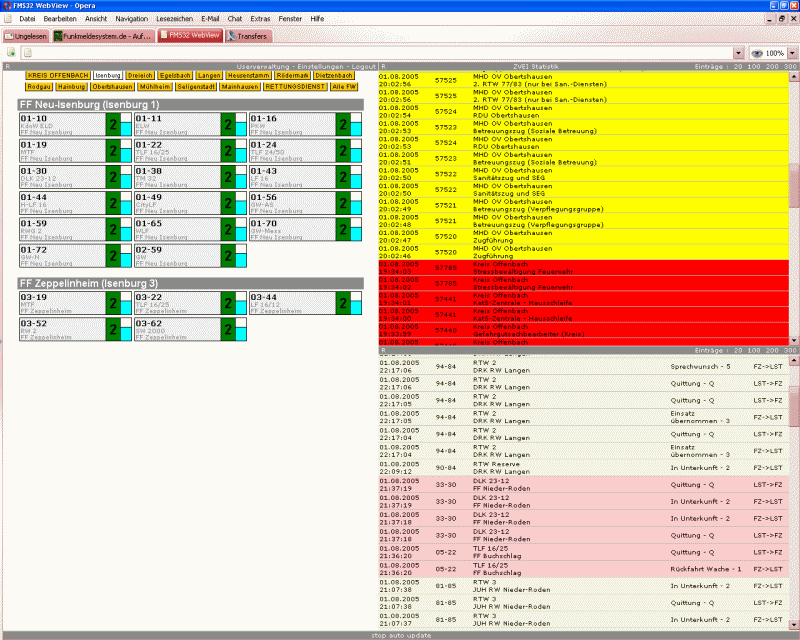Image resolution: width=800 pixels, height=640 pixels.
Task: Select the Isenburg filter button
Action: tap(108, 75)
